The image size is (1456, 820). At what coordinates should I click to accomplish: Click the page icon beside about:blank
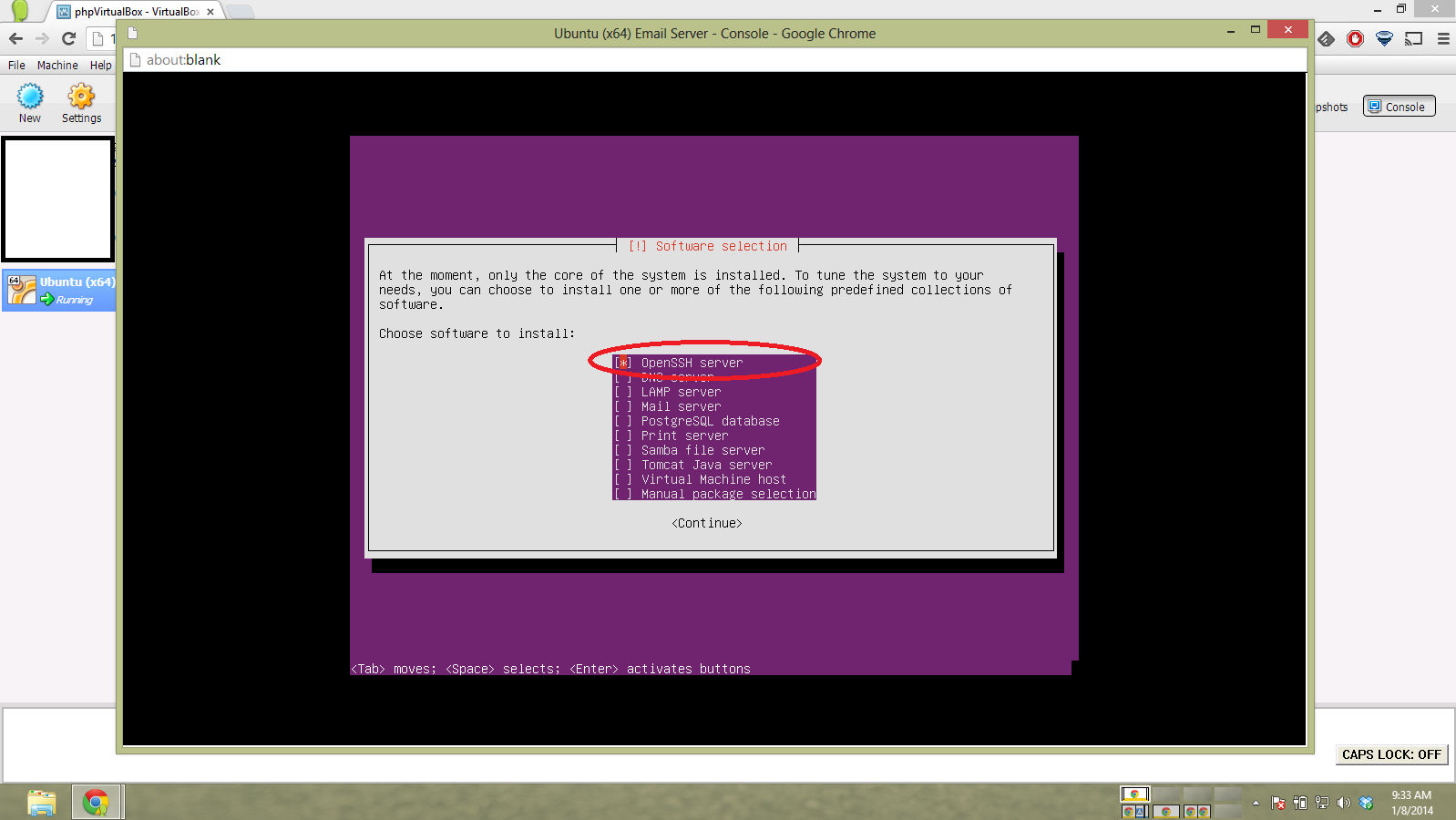[x=136, y=60]
